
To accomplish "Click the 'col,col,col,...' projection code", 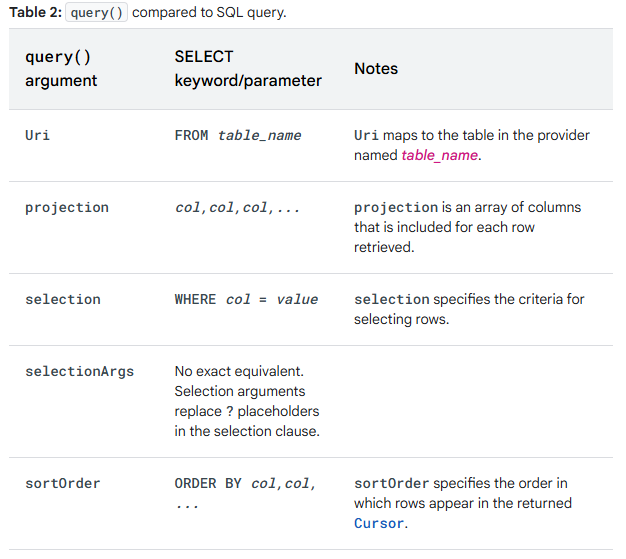I will (237, 207).
